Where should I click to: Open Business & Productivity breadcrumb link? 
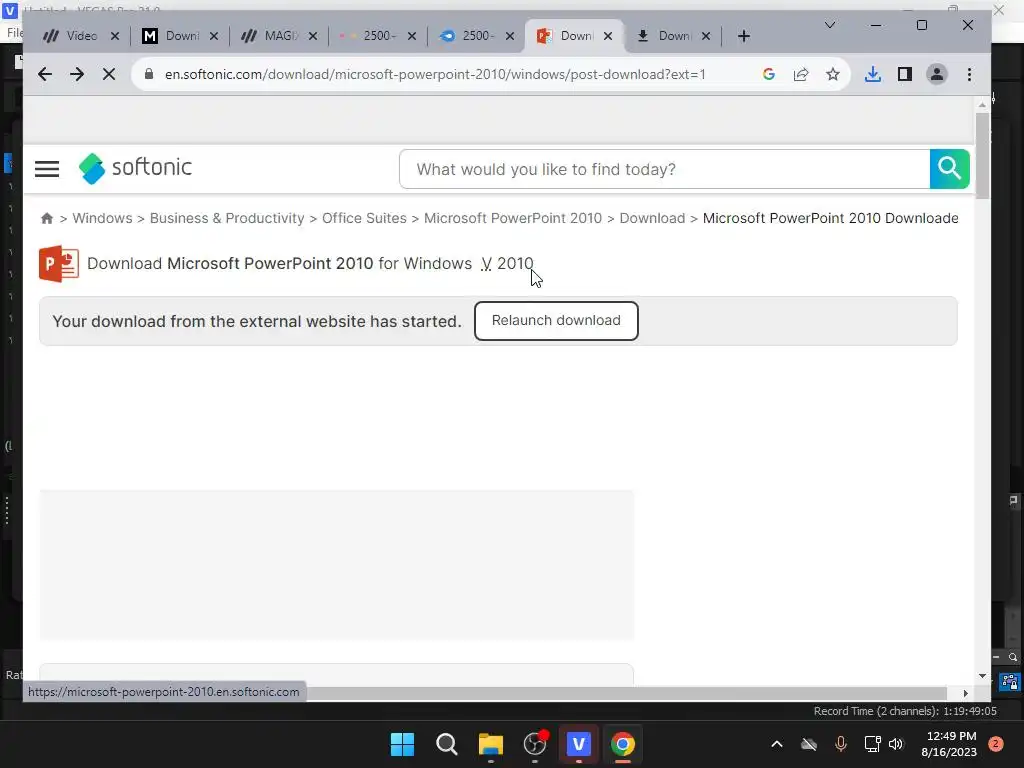coord(227,218)
